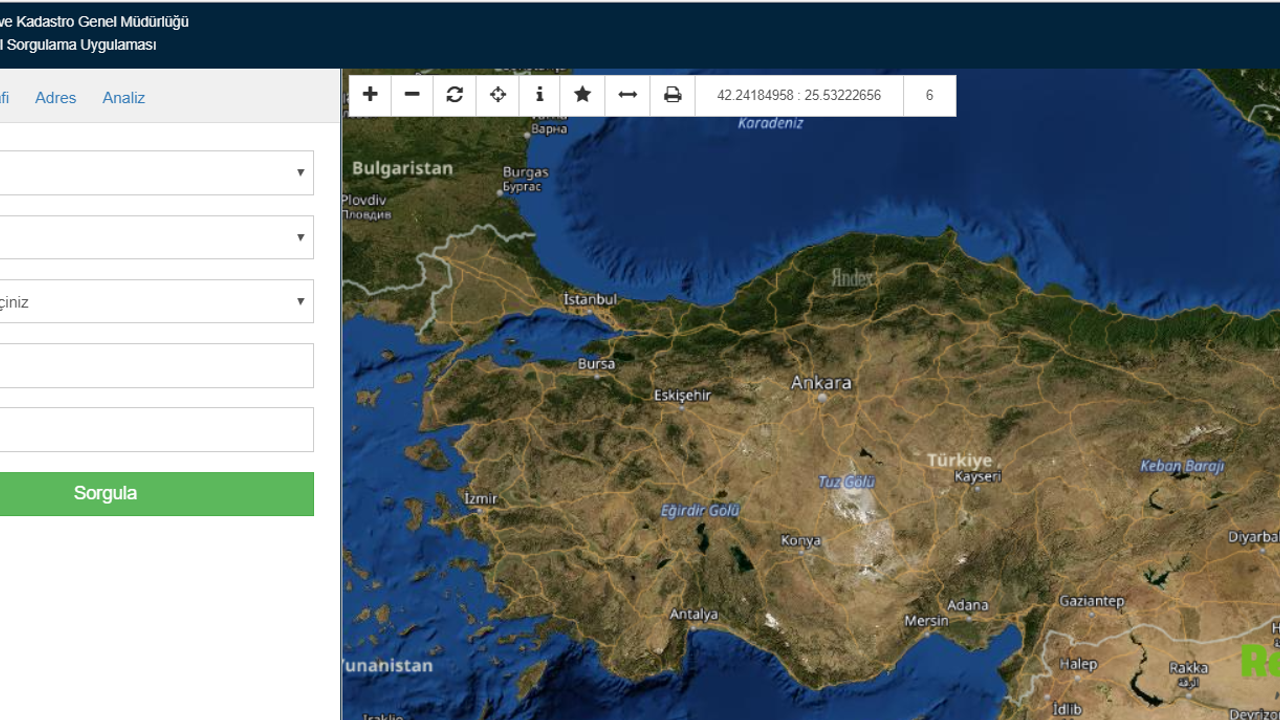Open the Analiz tab
Screen dimensions: 1280x720
pyautogui.click(x=124, y=97)
